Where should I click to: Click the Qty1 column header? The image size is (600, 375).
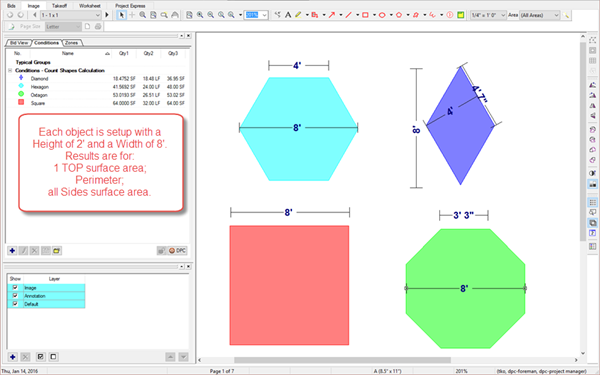tap(124, 53)
